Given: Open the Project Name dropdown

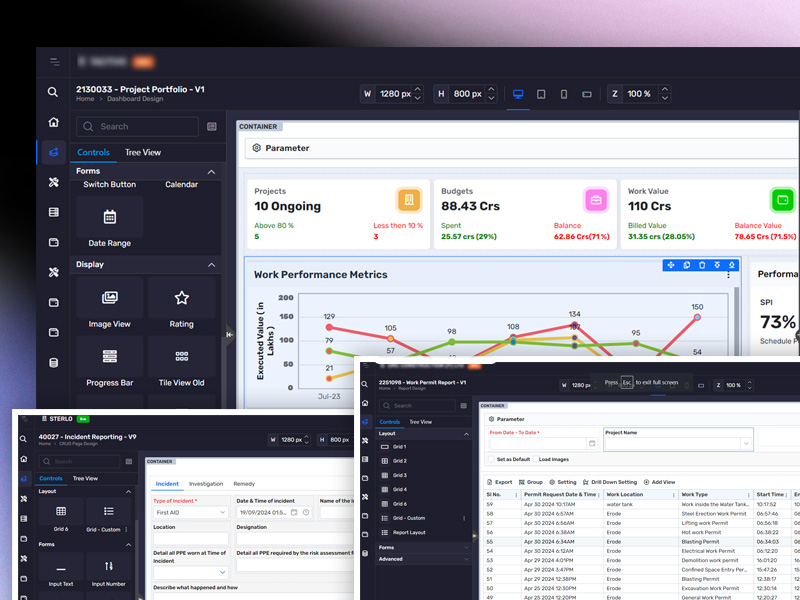Looking at the screenshot, I should pos(746,443).
